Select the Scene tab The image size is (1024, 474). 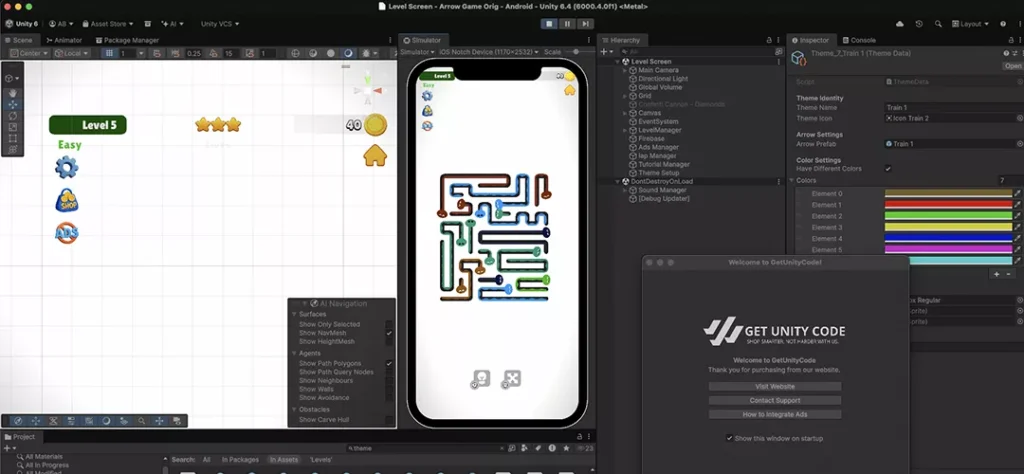pos(18,40)
